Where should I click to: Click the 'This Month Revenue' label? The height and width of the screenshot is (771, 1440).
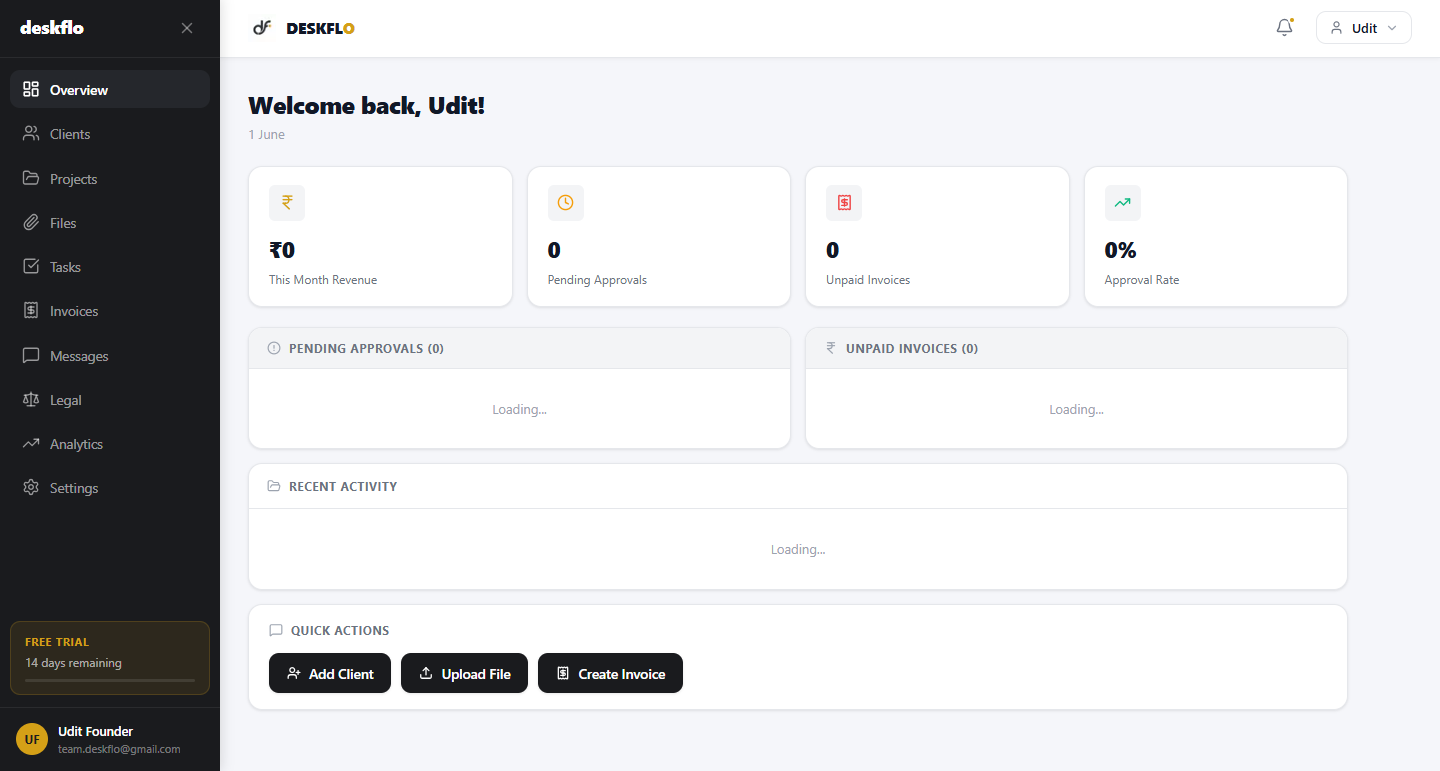click(323, 280)
